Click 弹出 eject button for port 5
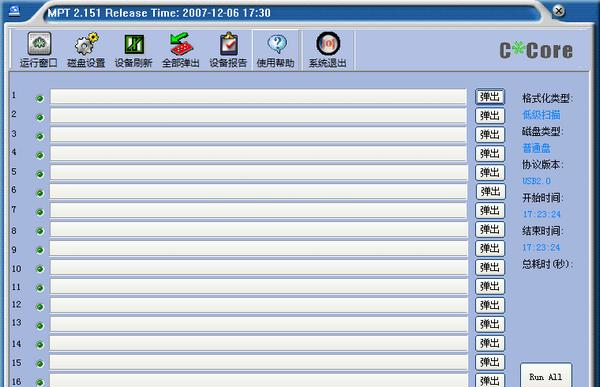Screen dimensions: 600x387 click(490, 173)
